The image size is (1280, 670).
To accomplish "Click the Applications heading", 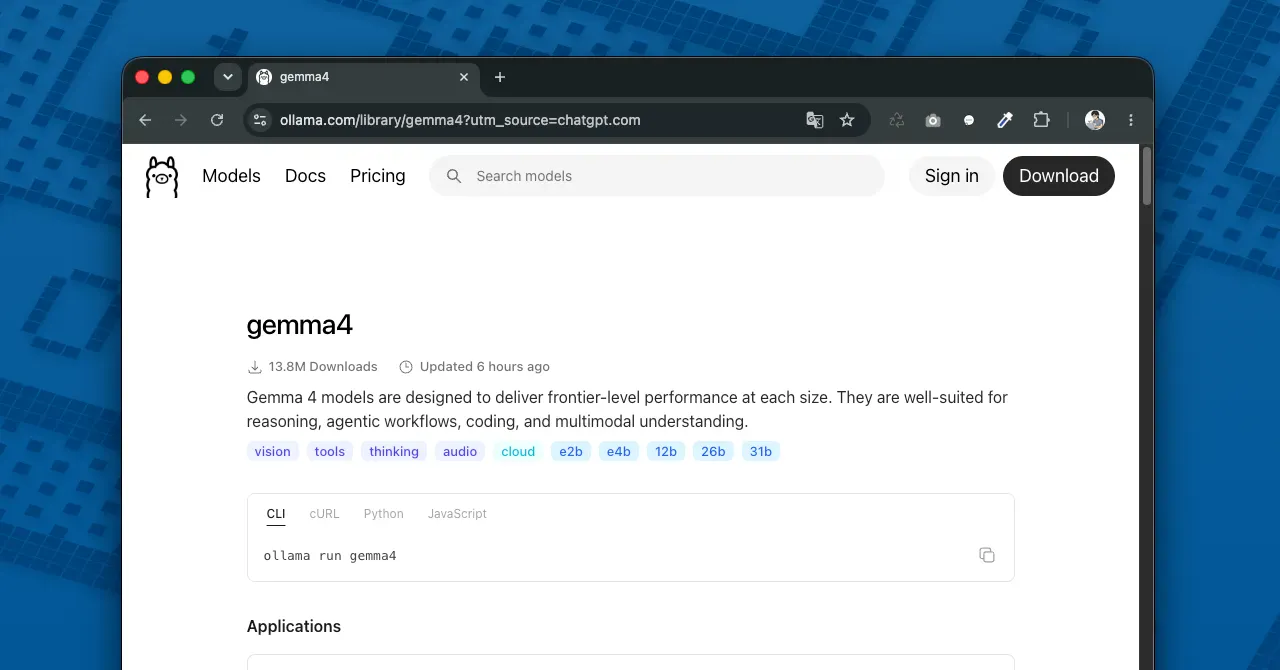I will pos(294,627).
